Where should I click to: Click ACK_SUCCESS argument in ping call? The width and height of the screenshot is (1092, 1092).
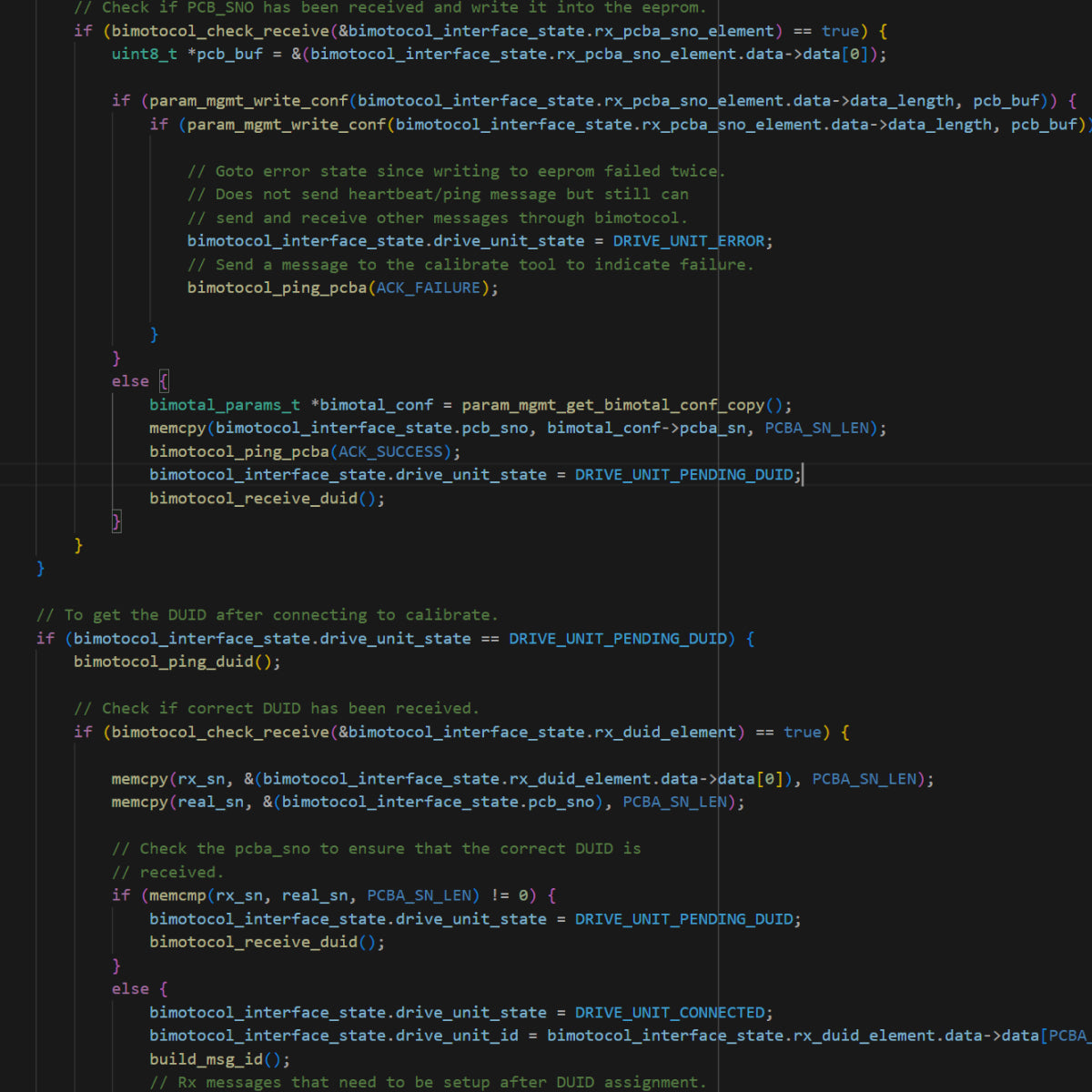390,451
